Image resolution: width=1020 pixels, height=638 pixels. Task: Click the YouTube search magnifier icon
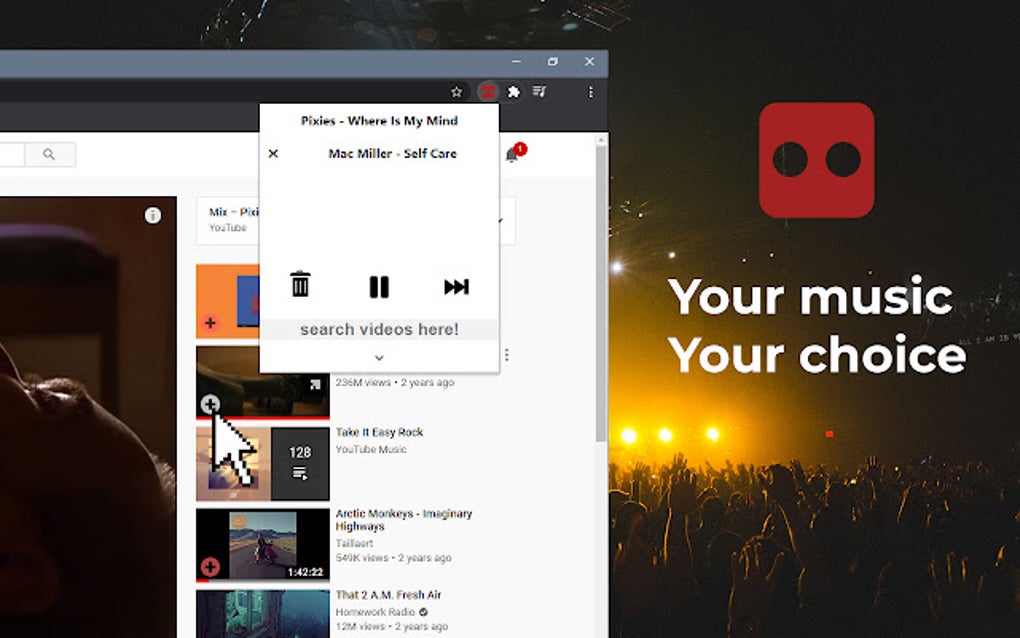[47, 154]
